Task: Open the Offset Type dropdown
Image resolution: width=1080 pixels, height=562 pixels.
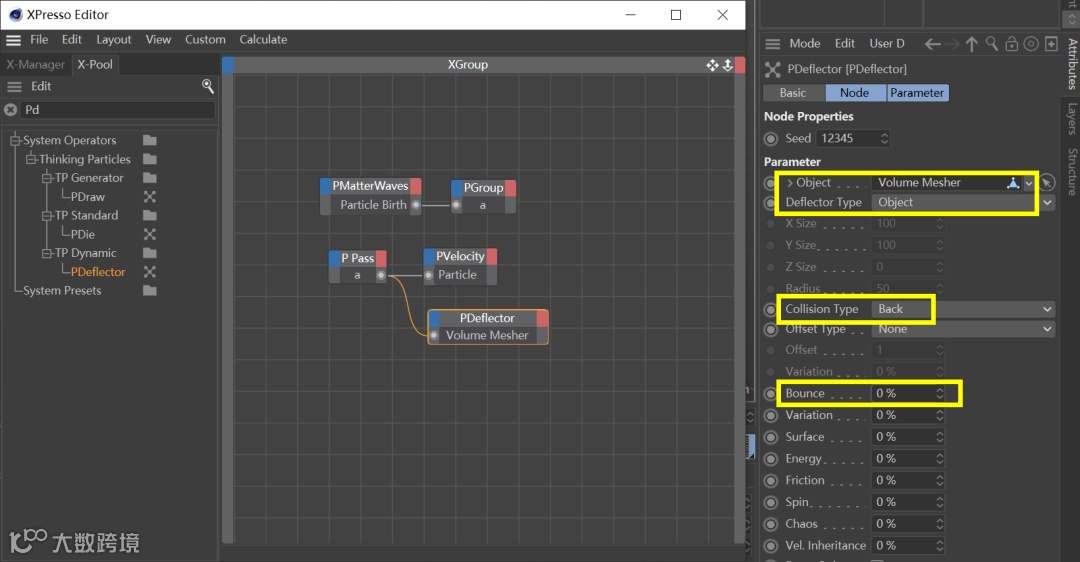Action: (963, 329)
